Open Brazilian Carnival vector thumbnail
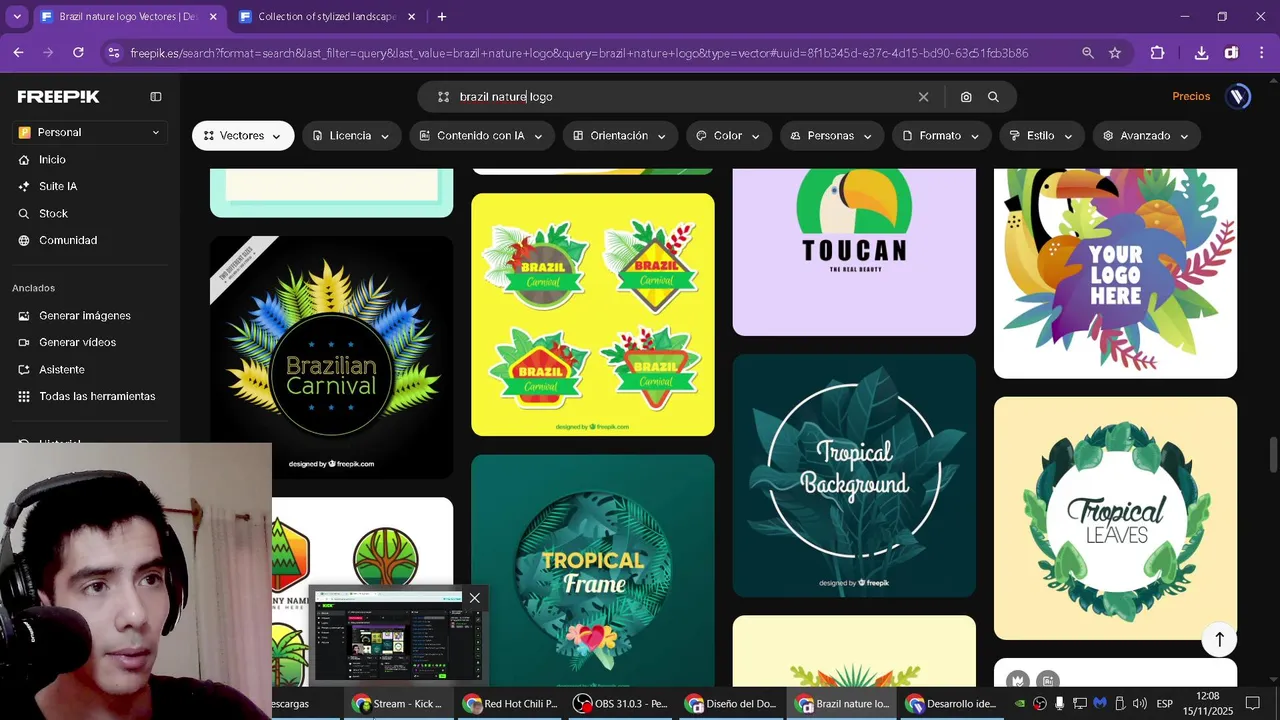The width and height of the screenshot is (1280, 720). click(331, 357)
